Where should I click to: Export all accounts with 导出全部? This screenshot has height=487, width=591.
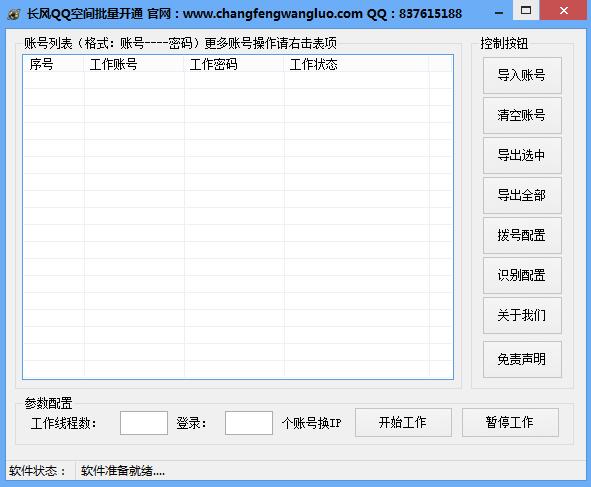point(522,195)
